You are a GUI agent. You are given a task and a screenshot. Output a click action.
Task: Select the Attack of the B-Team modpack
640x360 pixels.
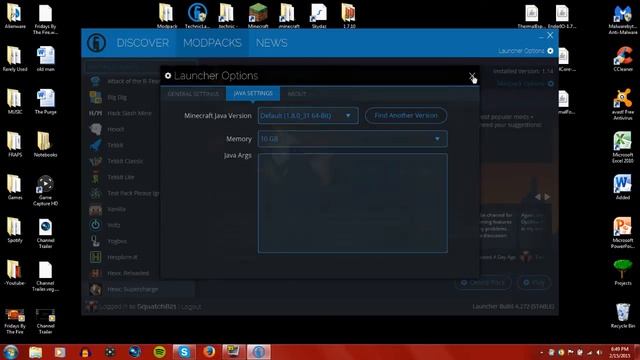125,81
